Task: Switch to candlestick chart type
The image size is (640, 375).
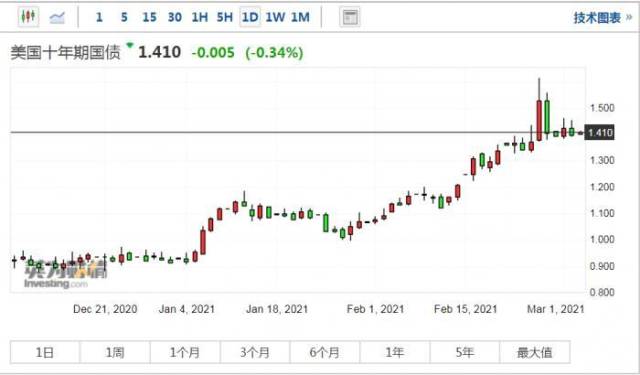Action: point(28,17)
